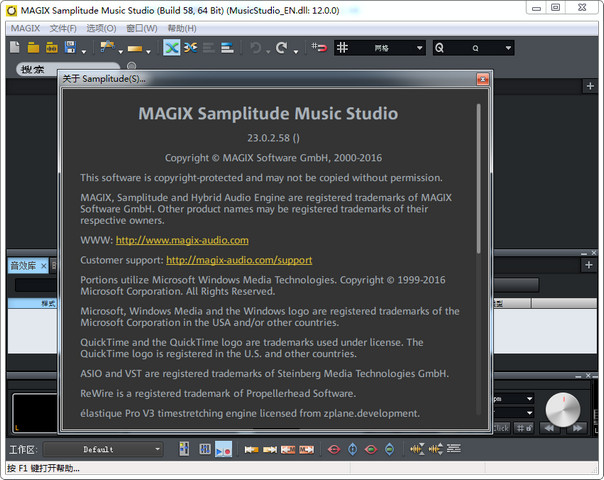This screenshot has width=604, height=480.
Task: Click the magnet snap icon
Action: tap(320, 48)
